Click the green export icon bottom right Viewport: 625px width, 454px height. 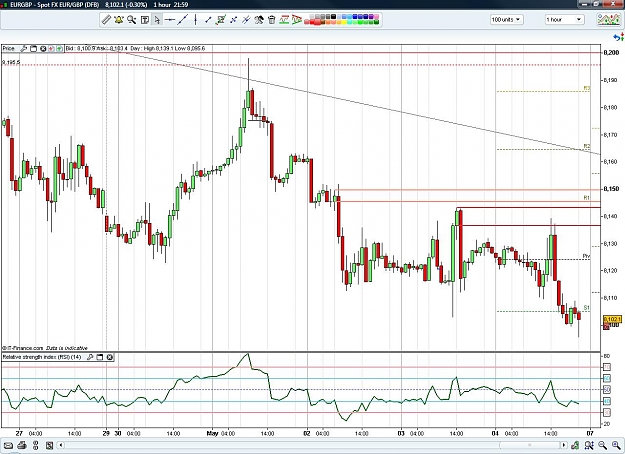click(576, 445)
